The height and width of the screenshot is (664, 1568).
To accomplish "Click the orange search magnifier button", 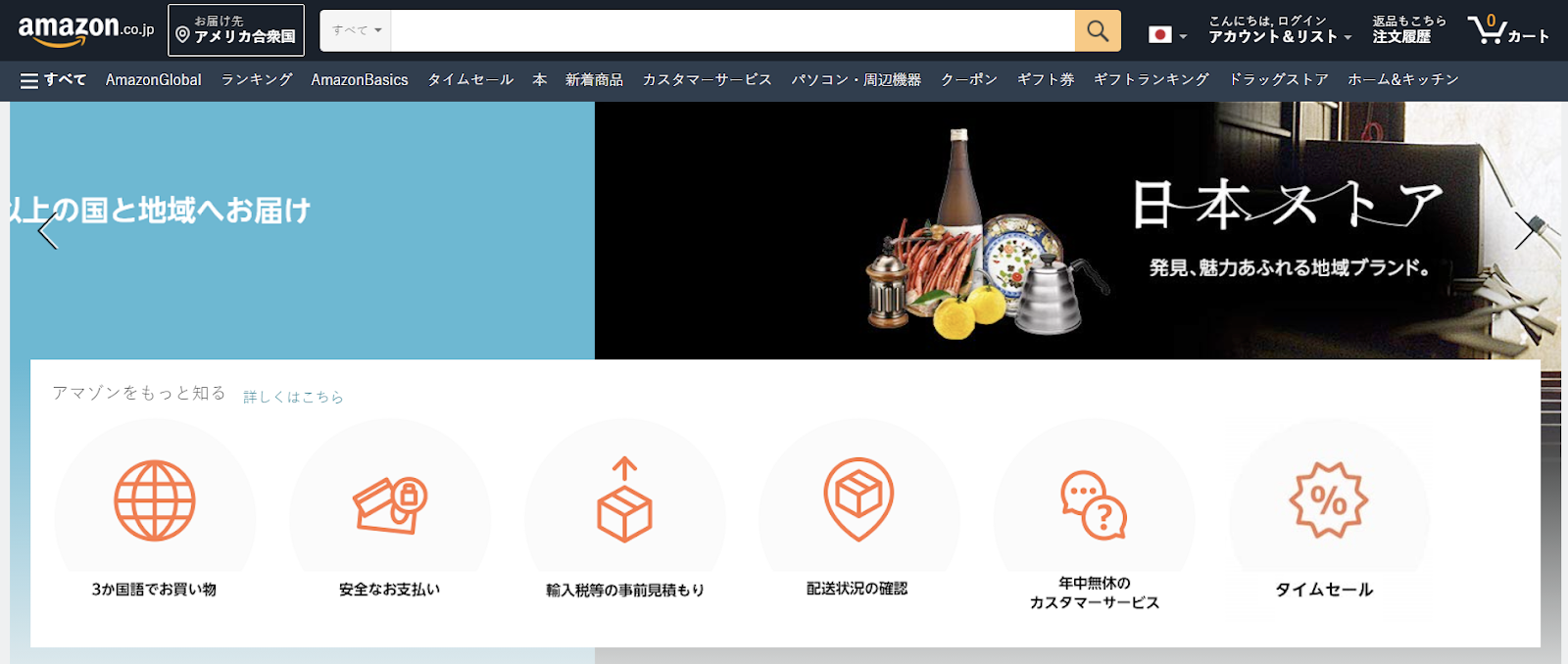I will click(1098, 30).
